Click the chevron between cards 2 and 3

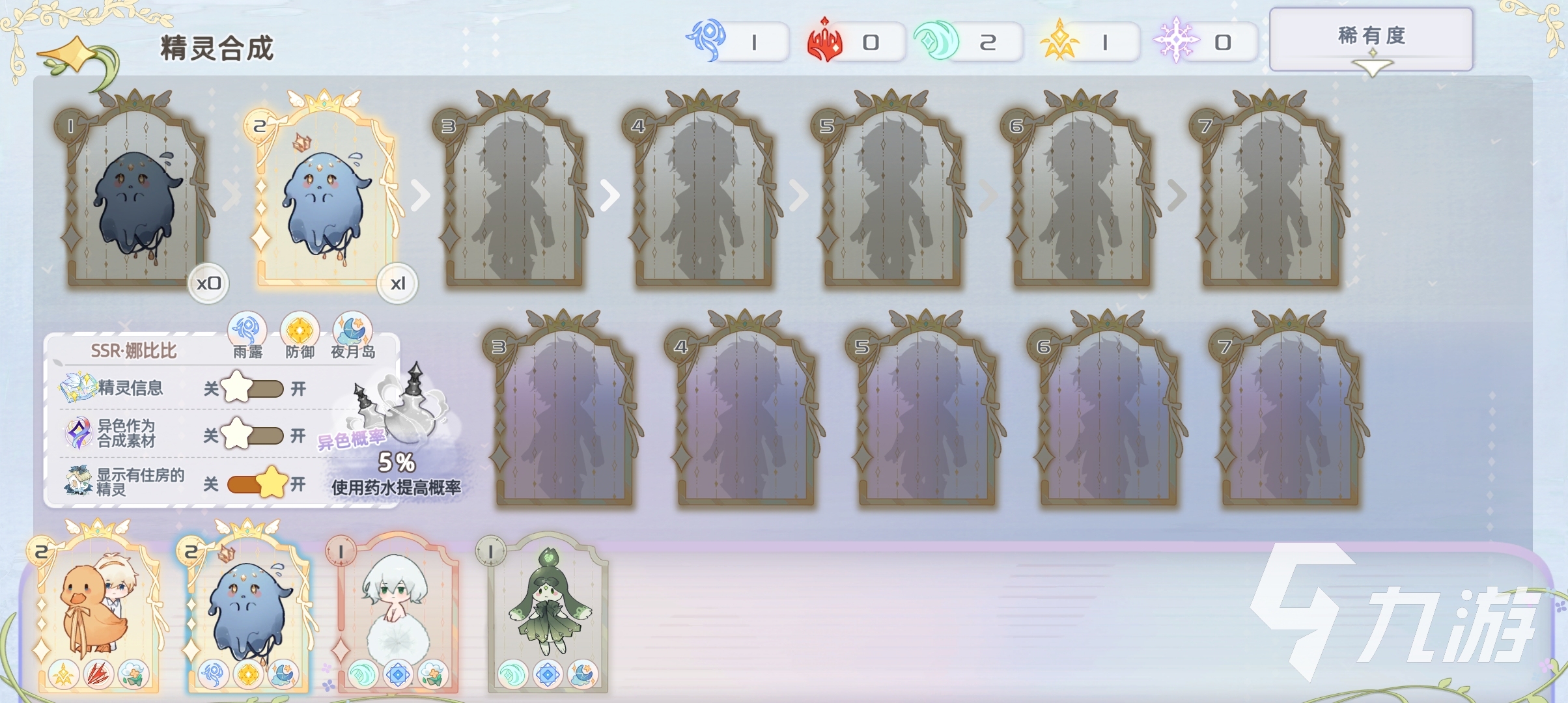tap(420, 195)
